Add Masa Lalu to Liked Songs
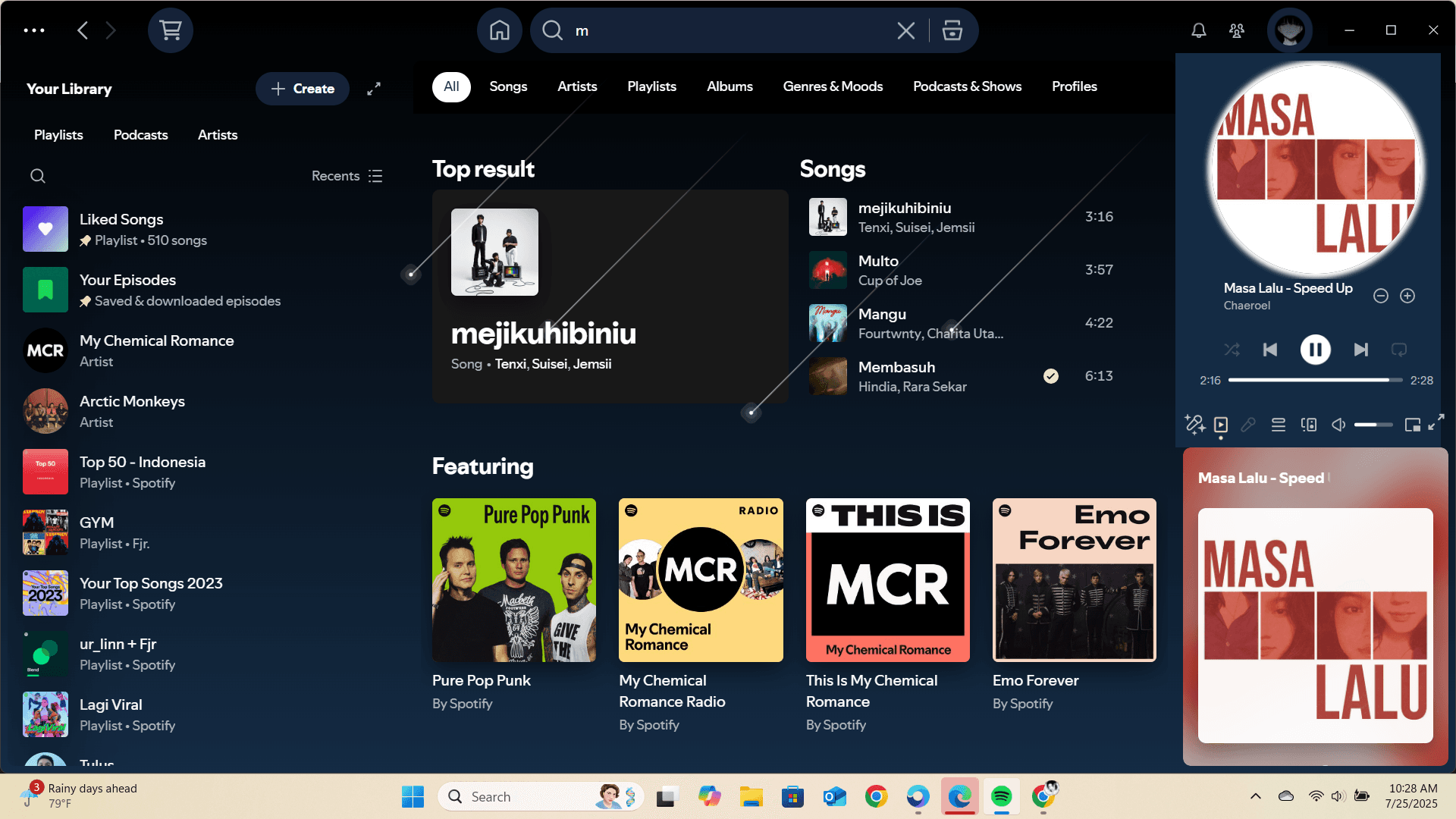The width and height of the screenshot is (1456, 819). pyautogui.click(x=1407, y=296)
